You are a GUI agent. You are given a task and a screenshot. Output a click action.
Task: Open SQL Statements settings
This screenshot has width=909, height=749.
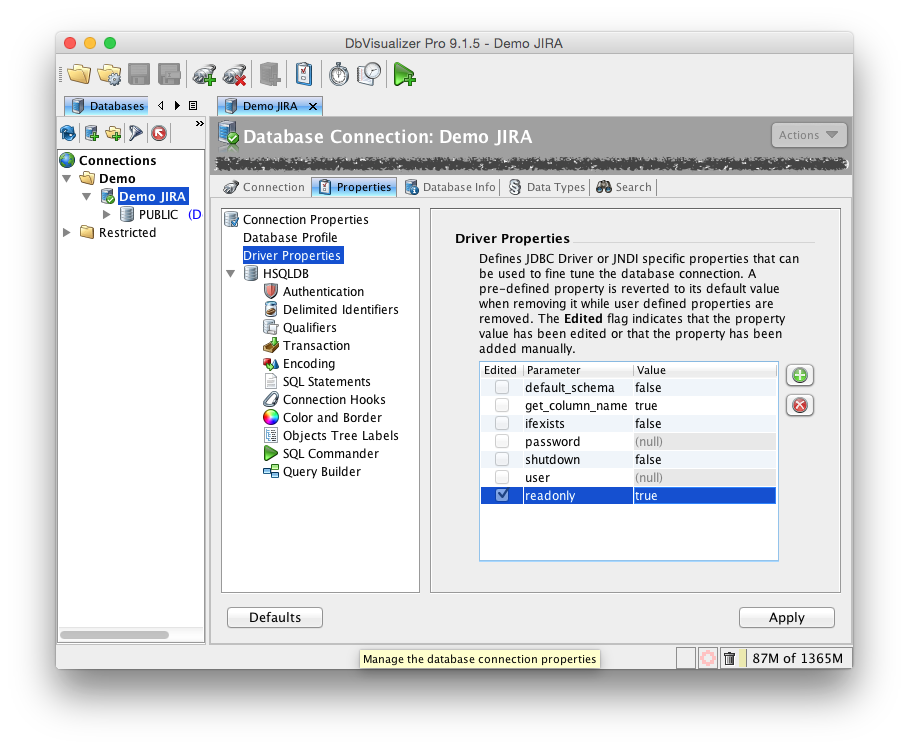coord(326,381)
